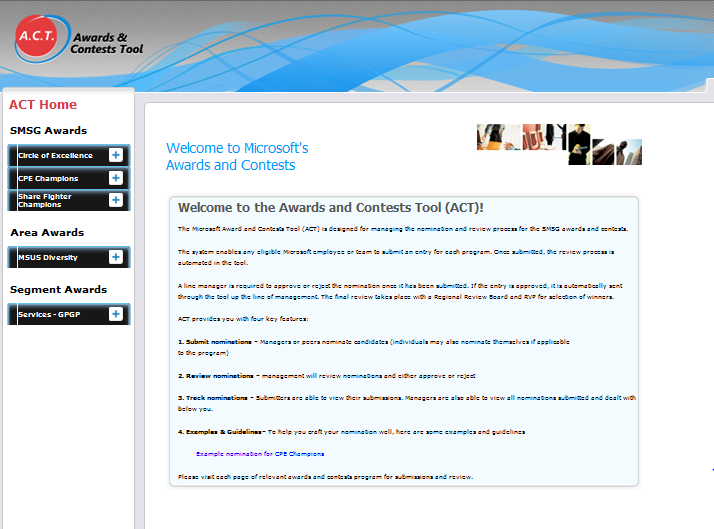The width and height of the screenshot is (714, 529).
Task: Click the SMSG Awards heading
Action: 48,131
